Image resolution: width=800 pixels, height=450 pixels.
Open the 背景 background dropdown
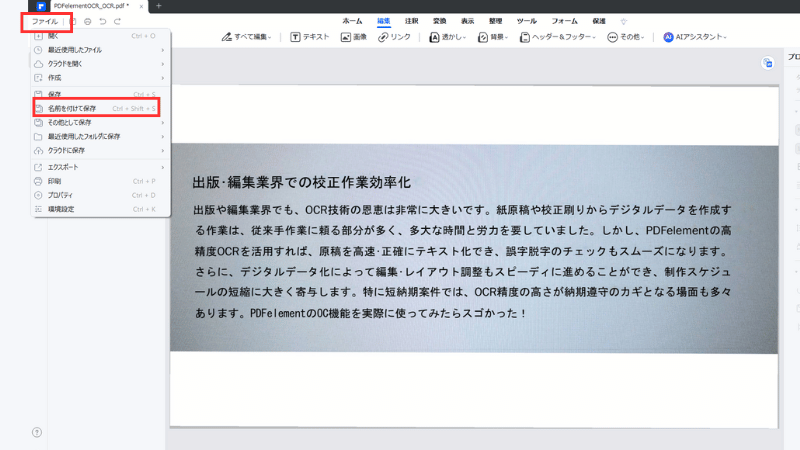493,37
